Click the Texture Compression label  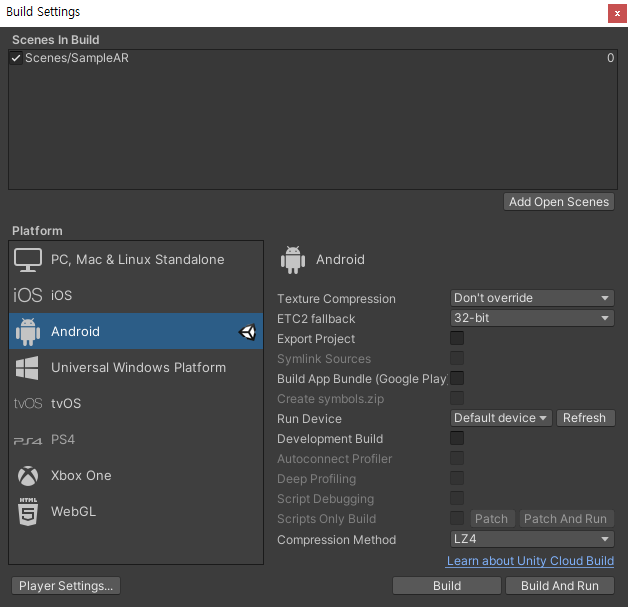tap(336, 299)
